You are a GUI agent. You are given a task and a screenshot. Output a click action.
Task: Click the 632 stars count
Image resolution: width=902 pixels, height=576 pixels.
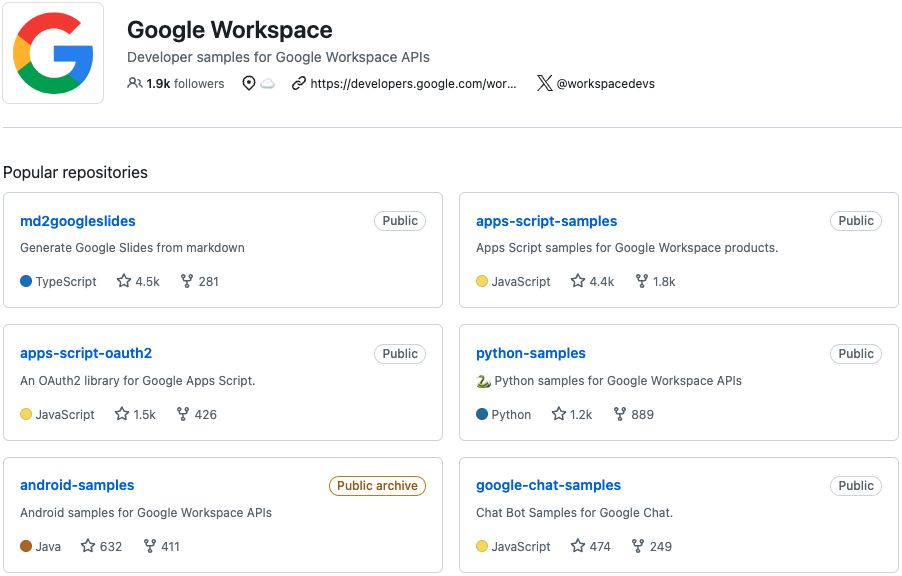111,546
